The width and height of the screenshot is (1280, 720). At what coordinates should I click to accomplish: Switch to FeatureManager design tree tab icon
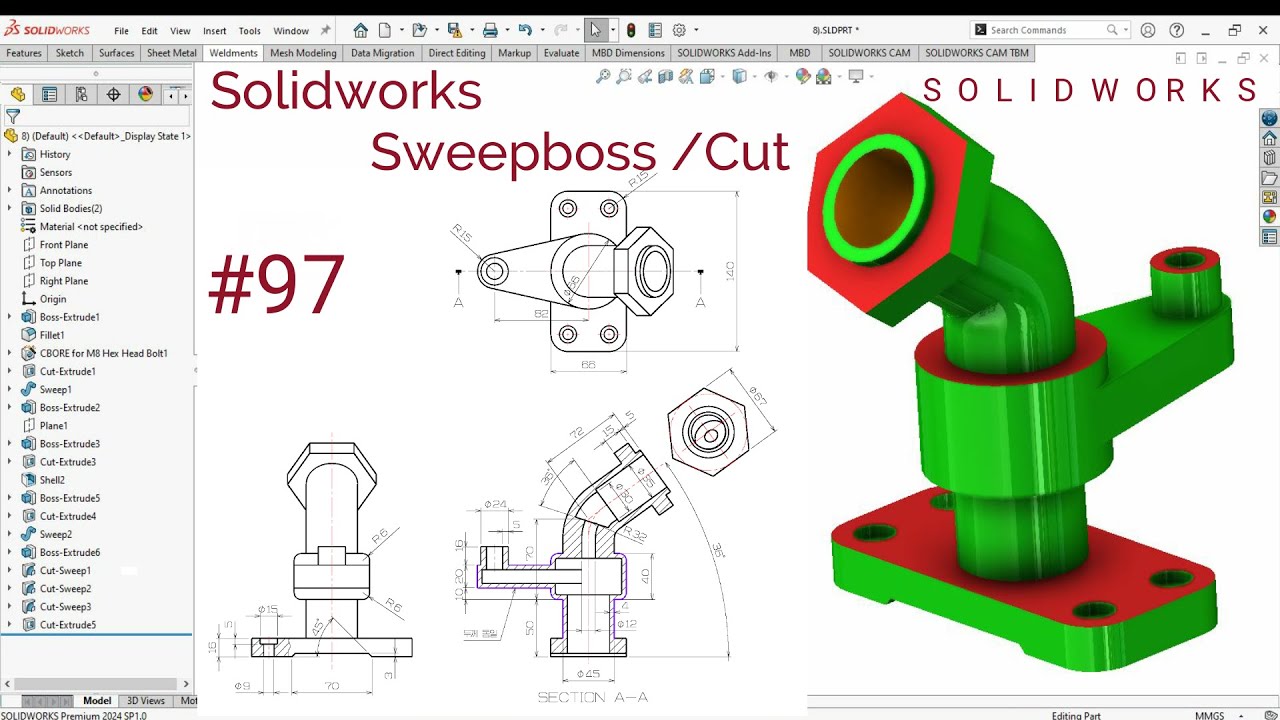(x=18, y=94)
